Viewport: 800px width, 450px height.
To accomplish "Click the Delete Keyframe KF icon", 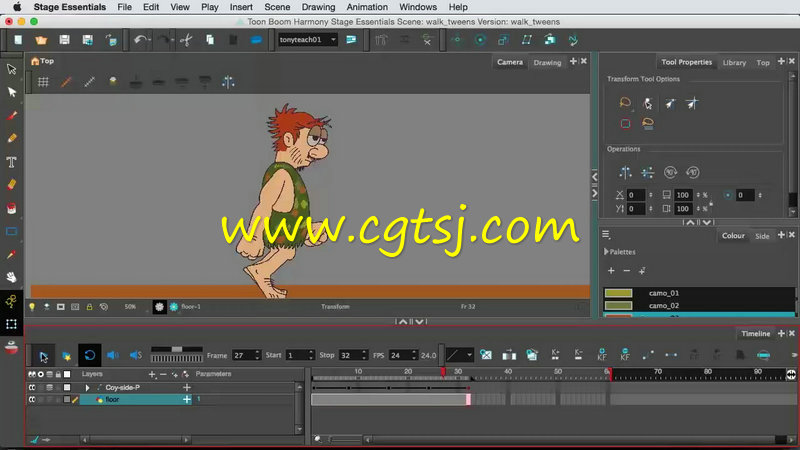I will pos(625,355).
